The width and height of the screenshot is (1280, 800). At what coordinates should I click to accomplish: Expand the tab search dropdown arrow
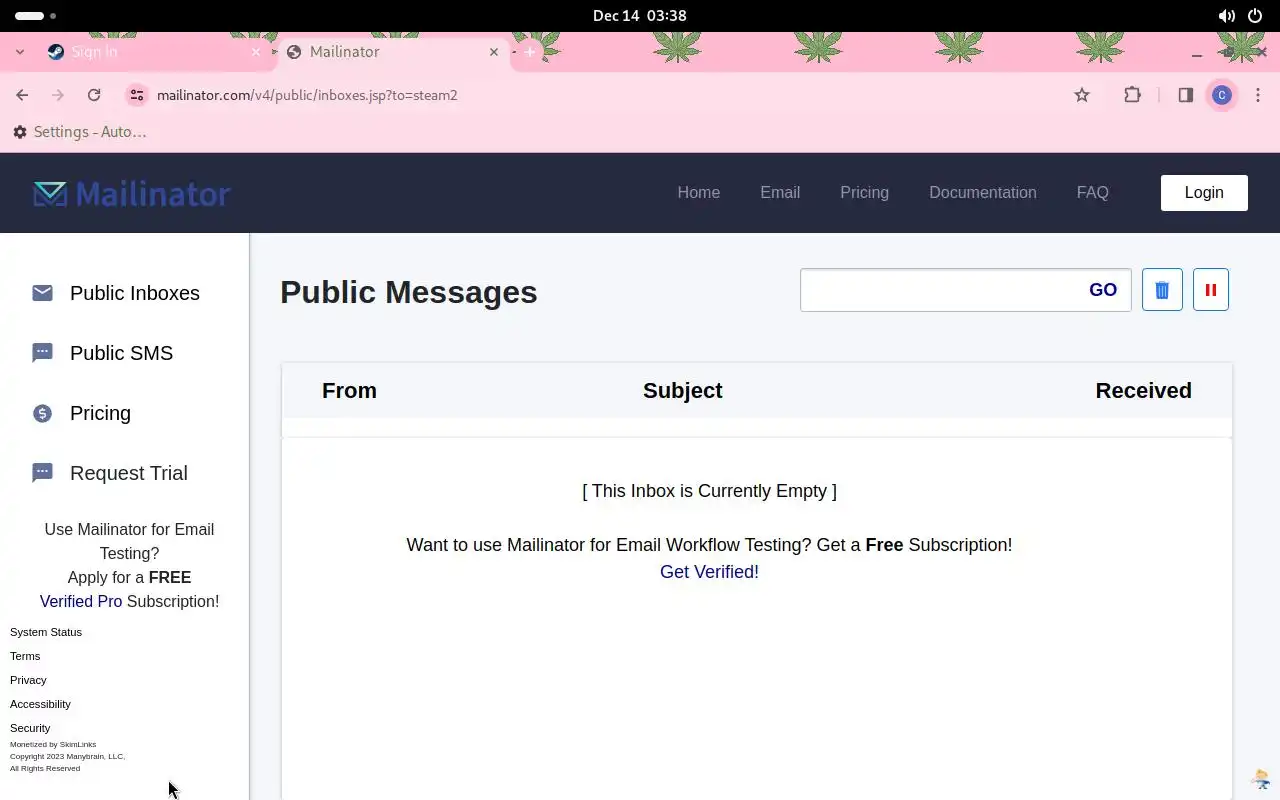(19, 52)
